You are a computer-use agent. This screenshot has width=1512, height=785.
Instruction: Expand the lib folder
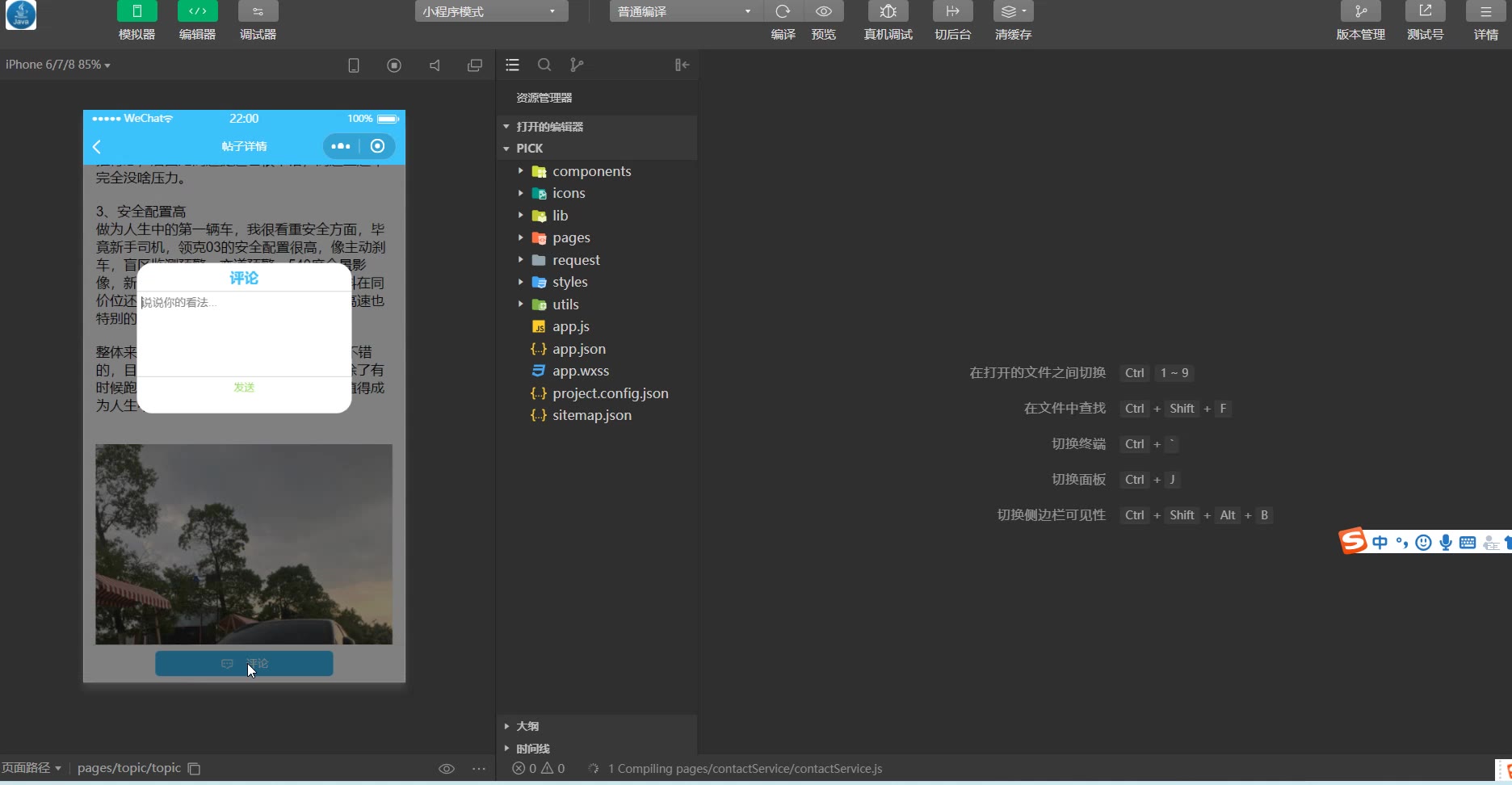tap(597, 216)
